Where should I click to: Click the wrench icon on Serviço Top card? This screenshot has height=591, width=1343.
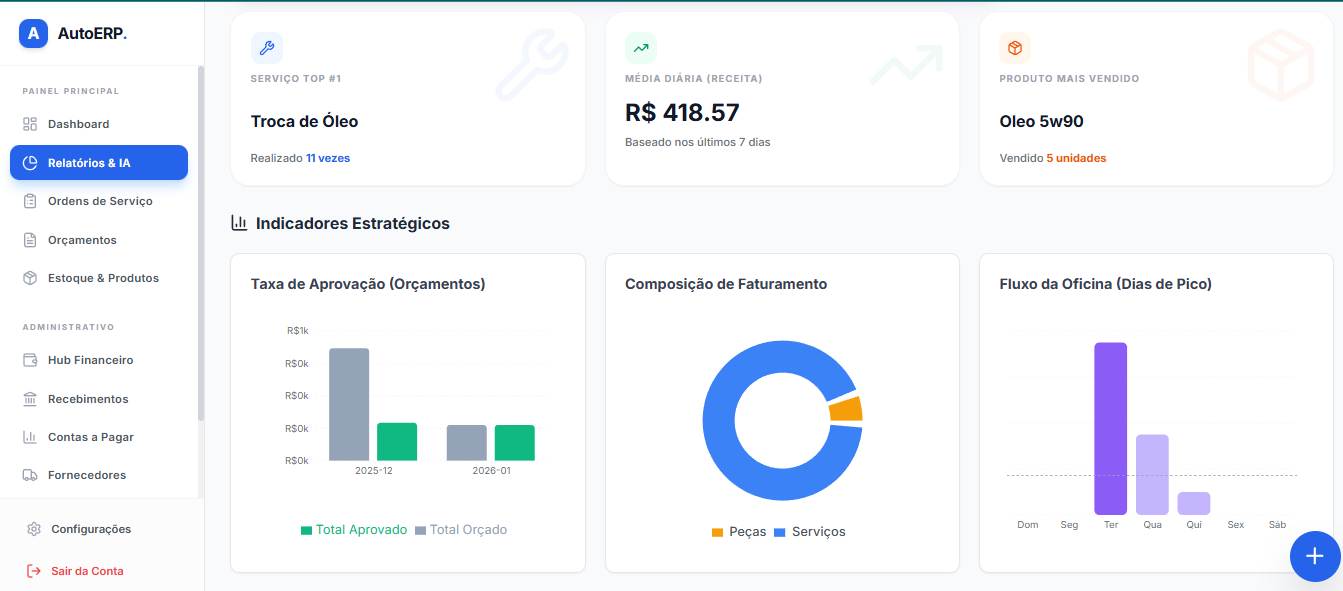[x=267, y=48]
